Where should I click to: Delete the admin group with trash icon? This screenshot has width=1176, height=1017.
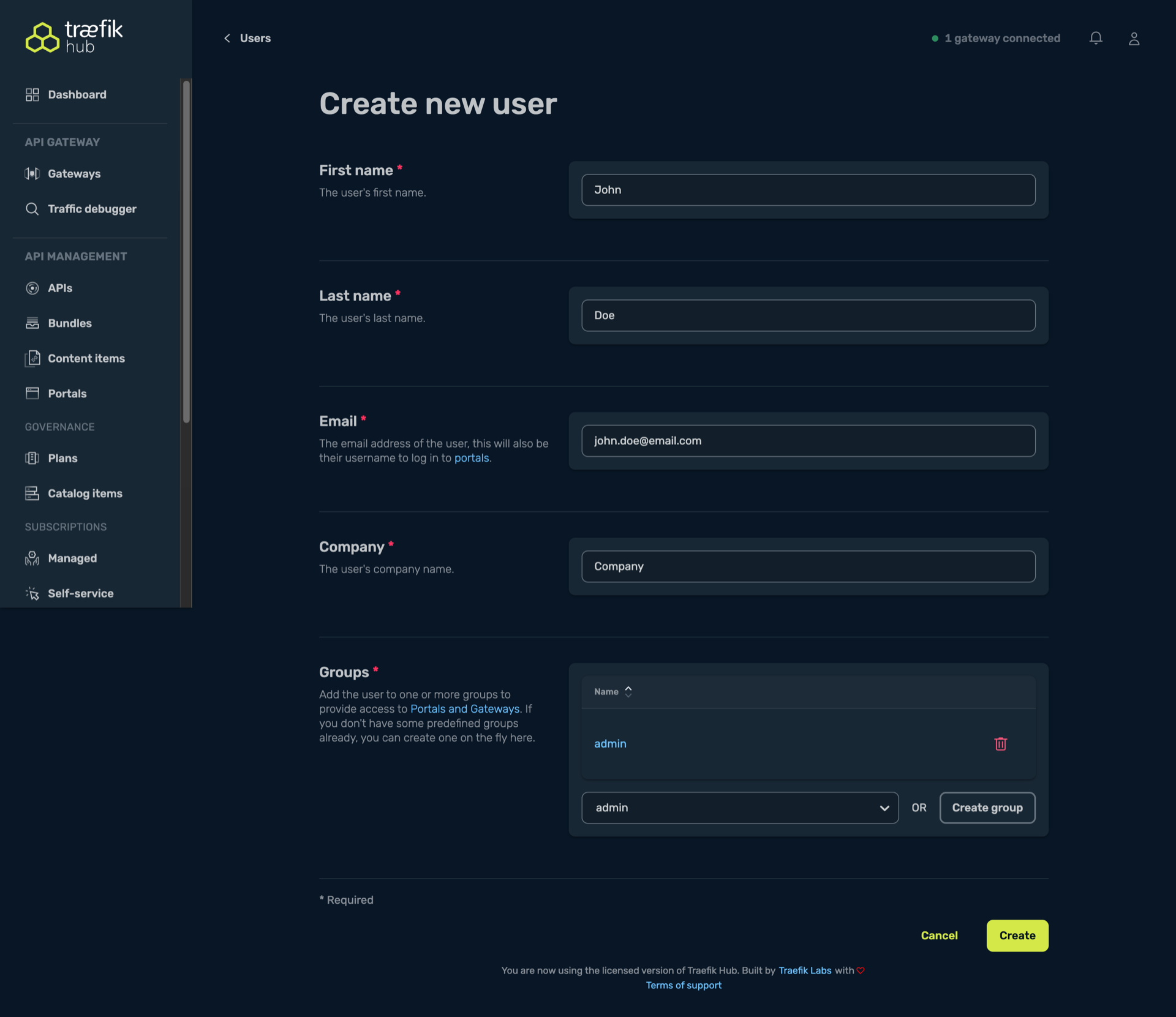coord(1000,743)
